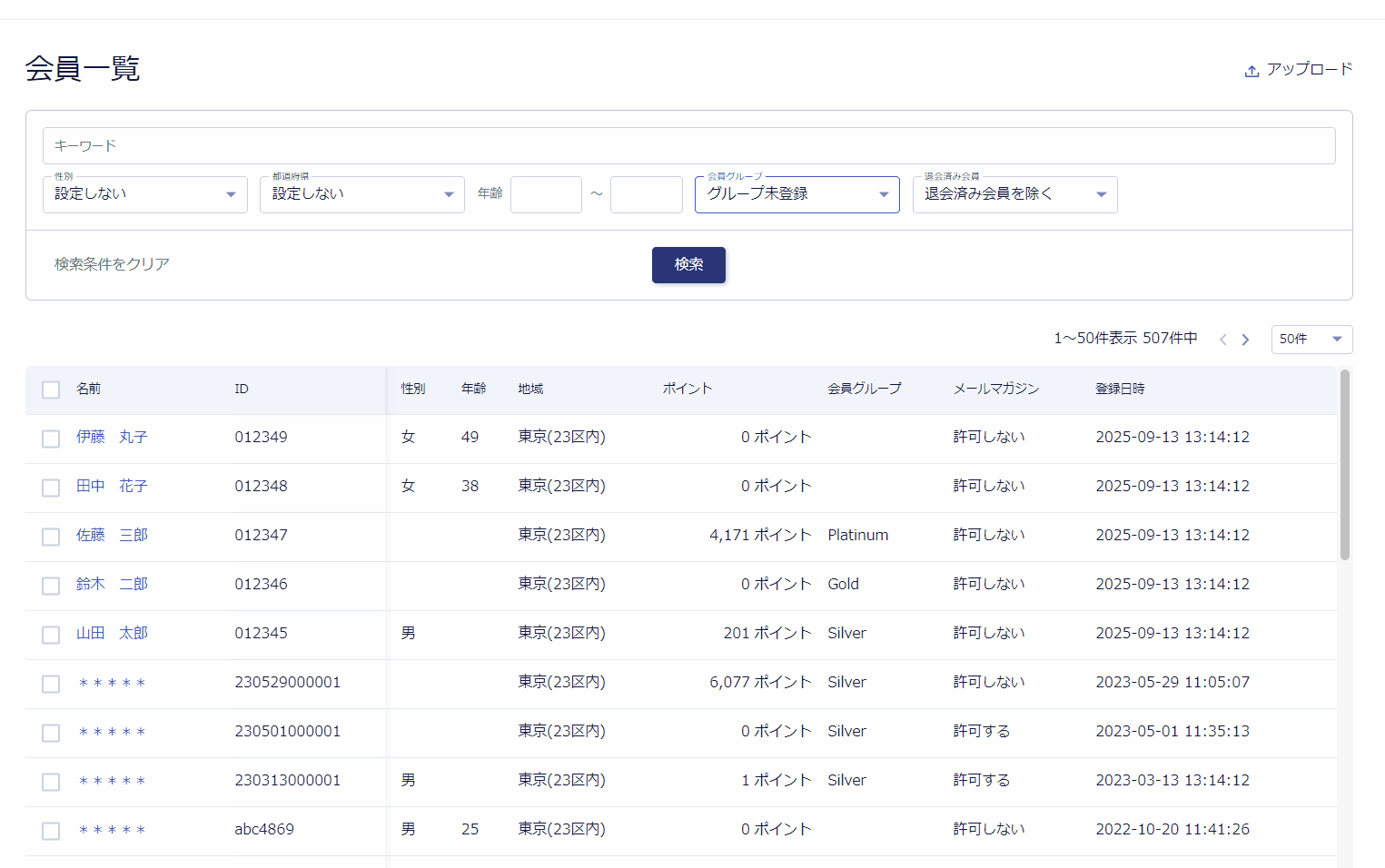Click the 性別 column header
This screenshot has height=868, width=1385.
[x=413, y=389]
